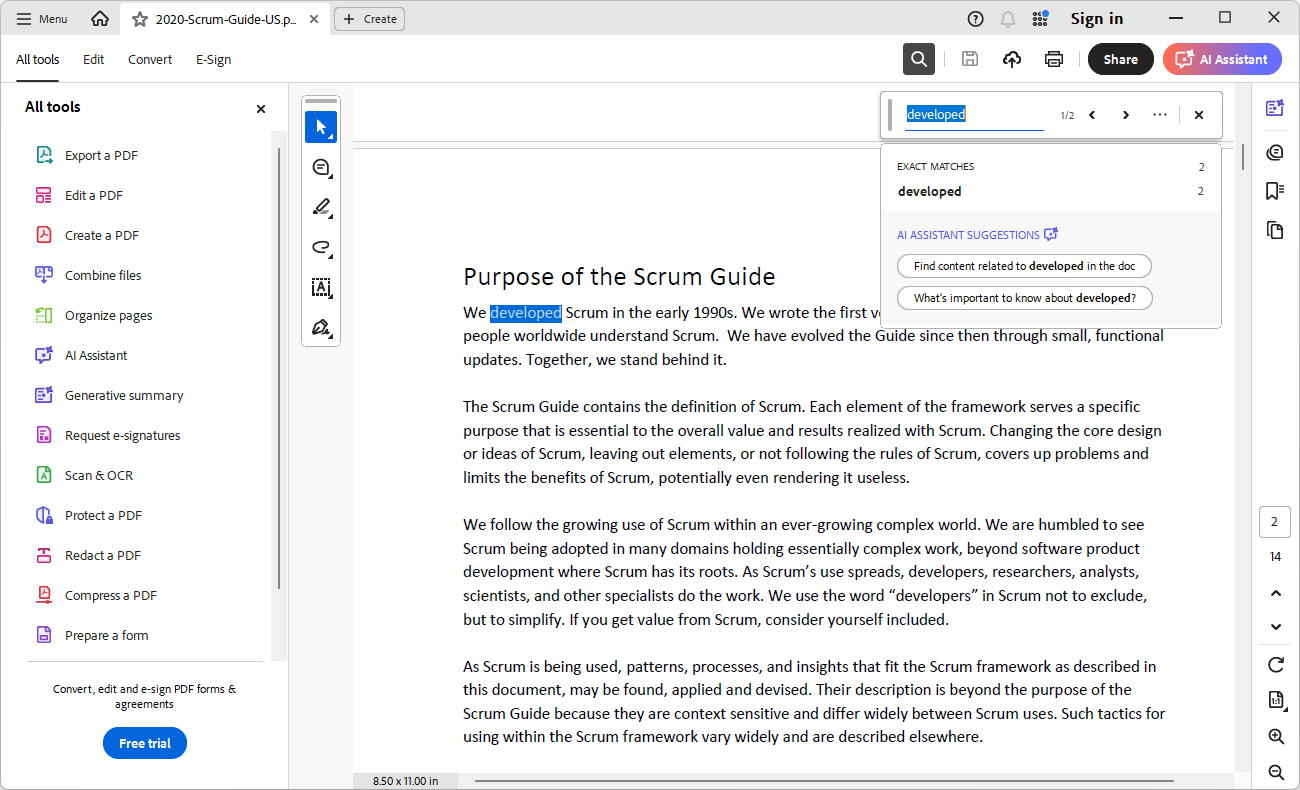The image size is (1300, 790).
Task: Select the Selection tool
Action: point(321,127)
